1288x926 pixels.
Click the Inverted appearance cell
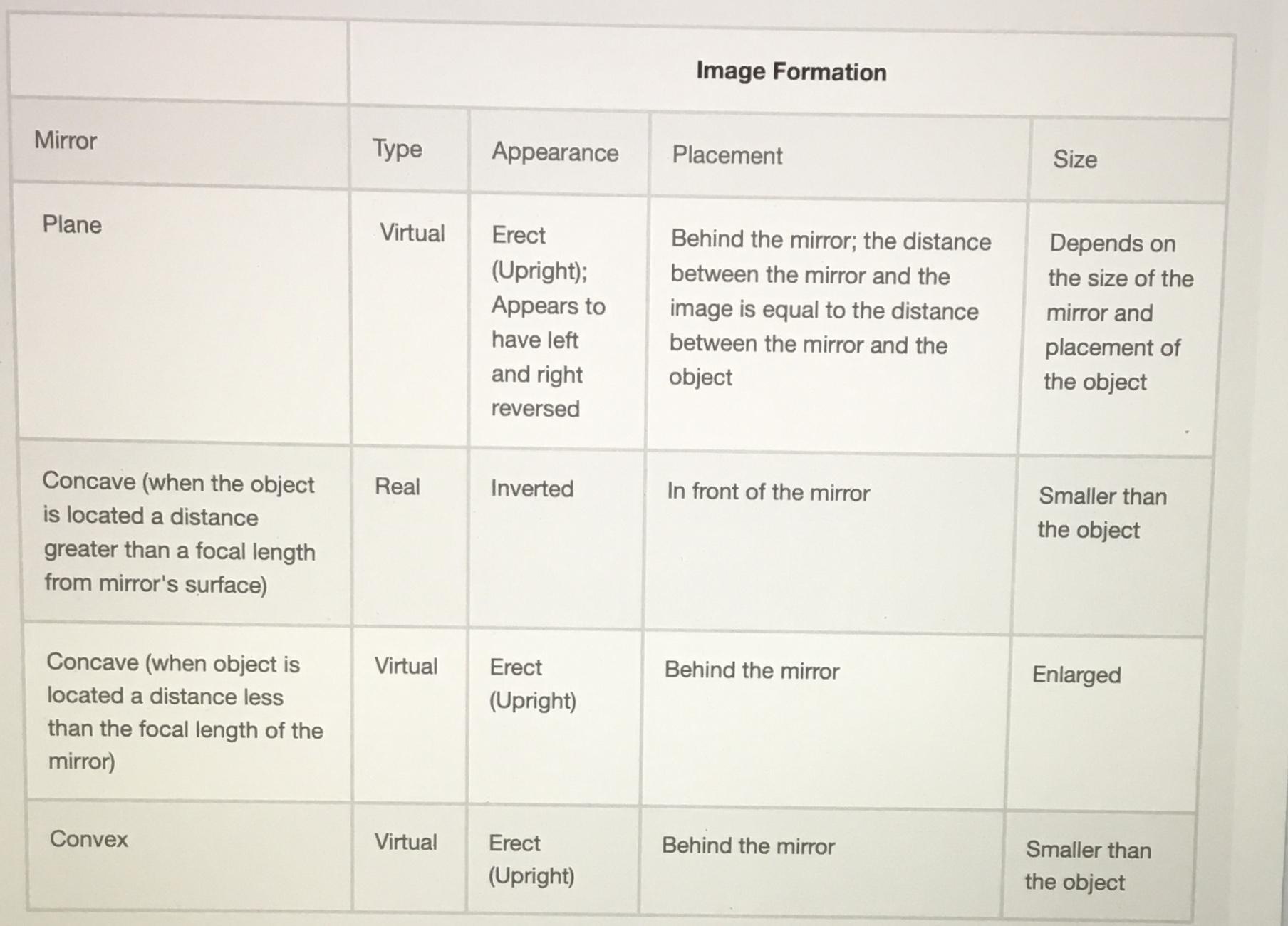(x=532, y=489)
